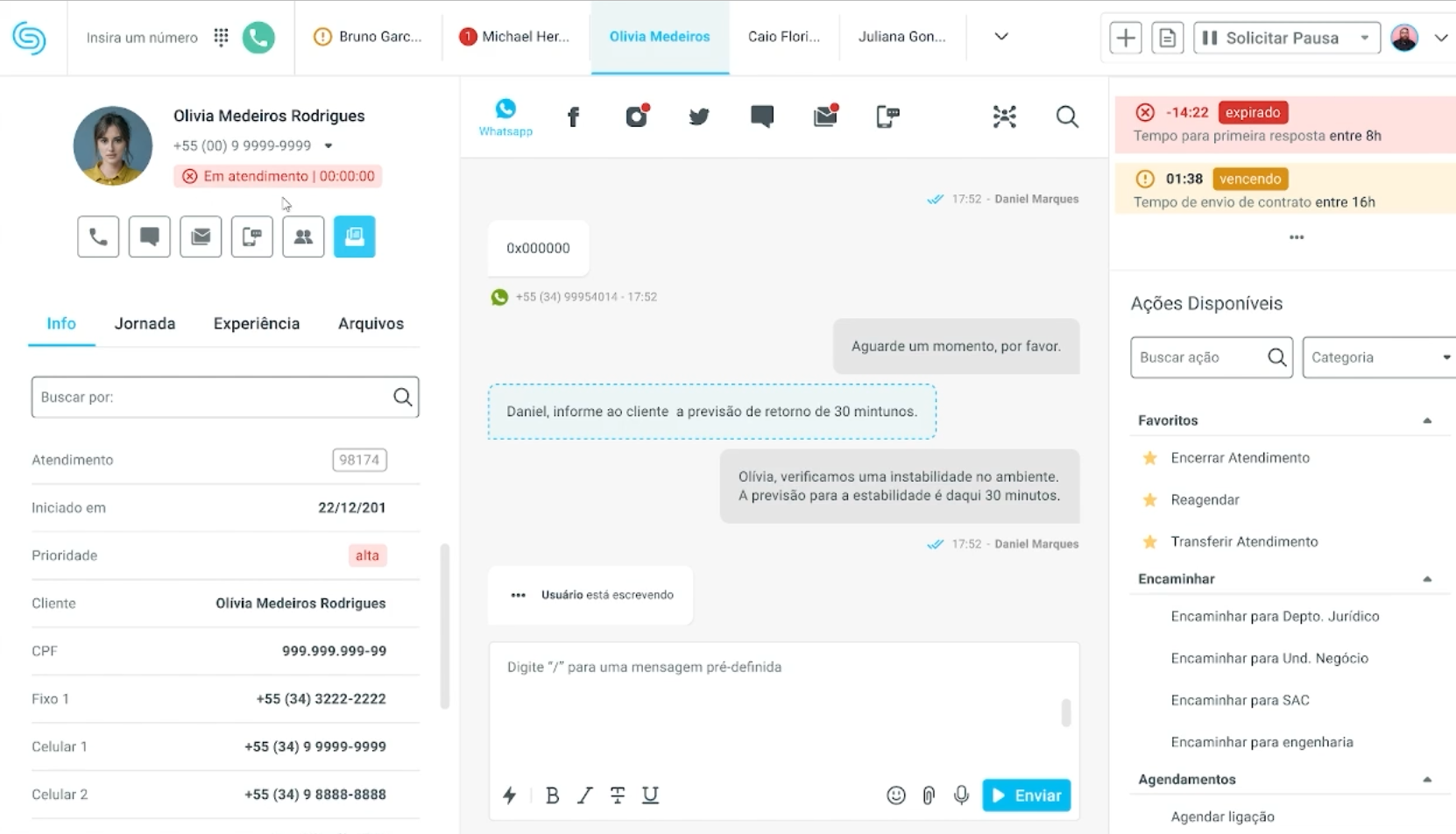The width and height of the screenshot is (1456, 834).
Task: Open the Michael Her... conversation tab
Action: (x=515, y=37)
